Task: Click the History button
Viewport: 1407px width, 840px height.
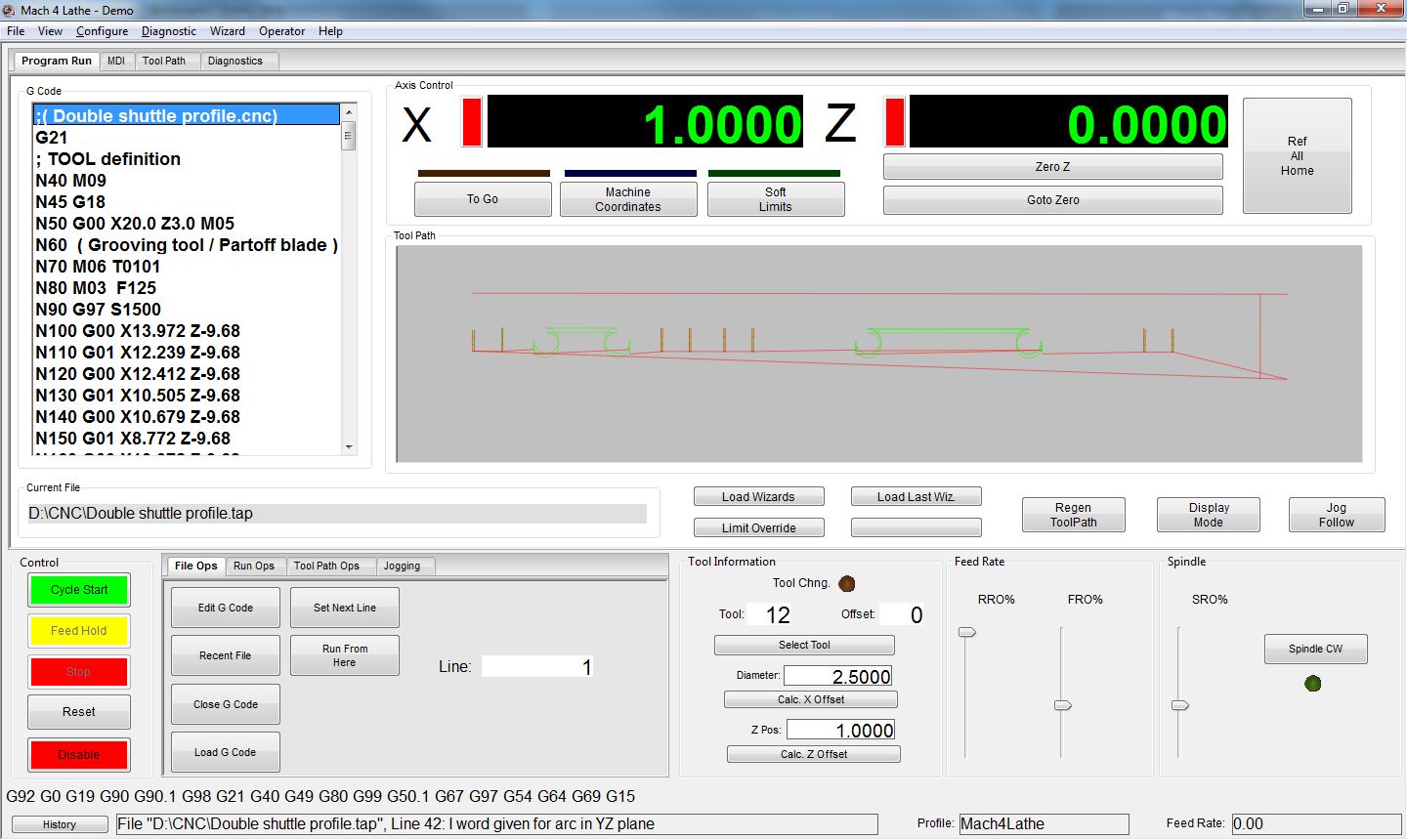Action: [60, 824]
